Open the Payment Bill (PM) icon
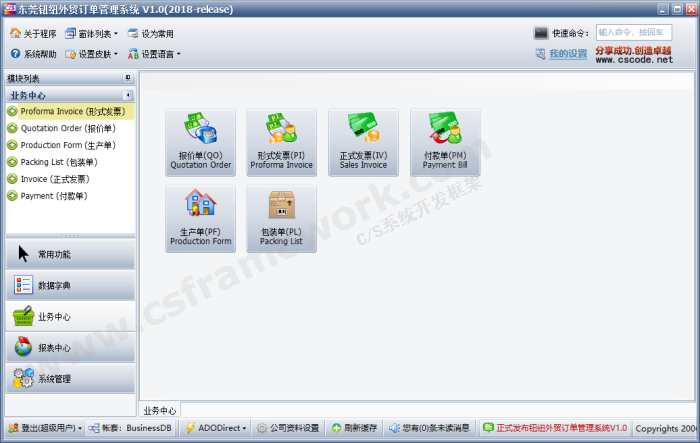700x443 pixels. point(445,141)
